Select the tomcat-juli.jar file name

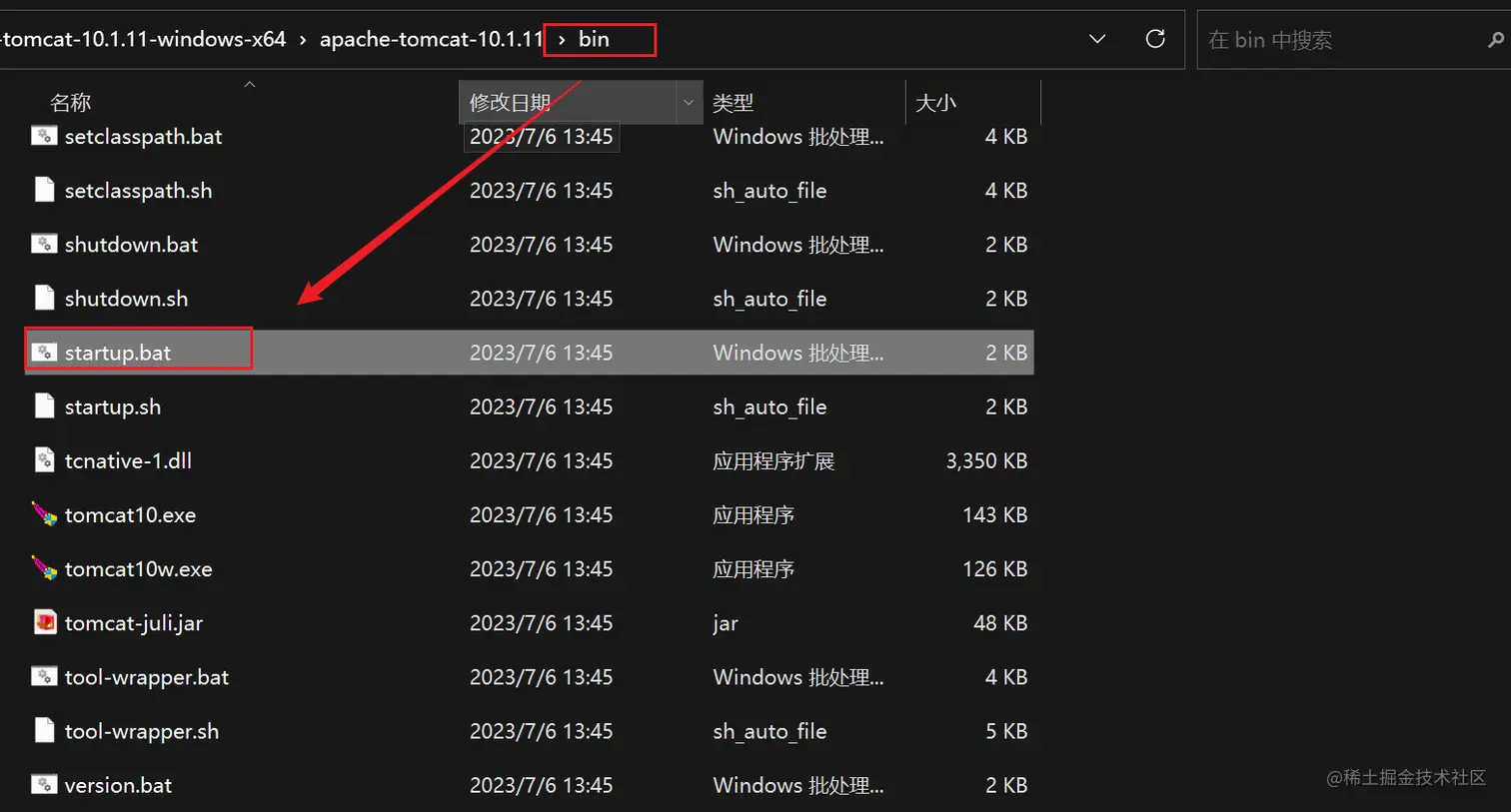pos(134,623)
